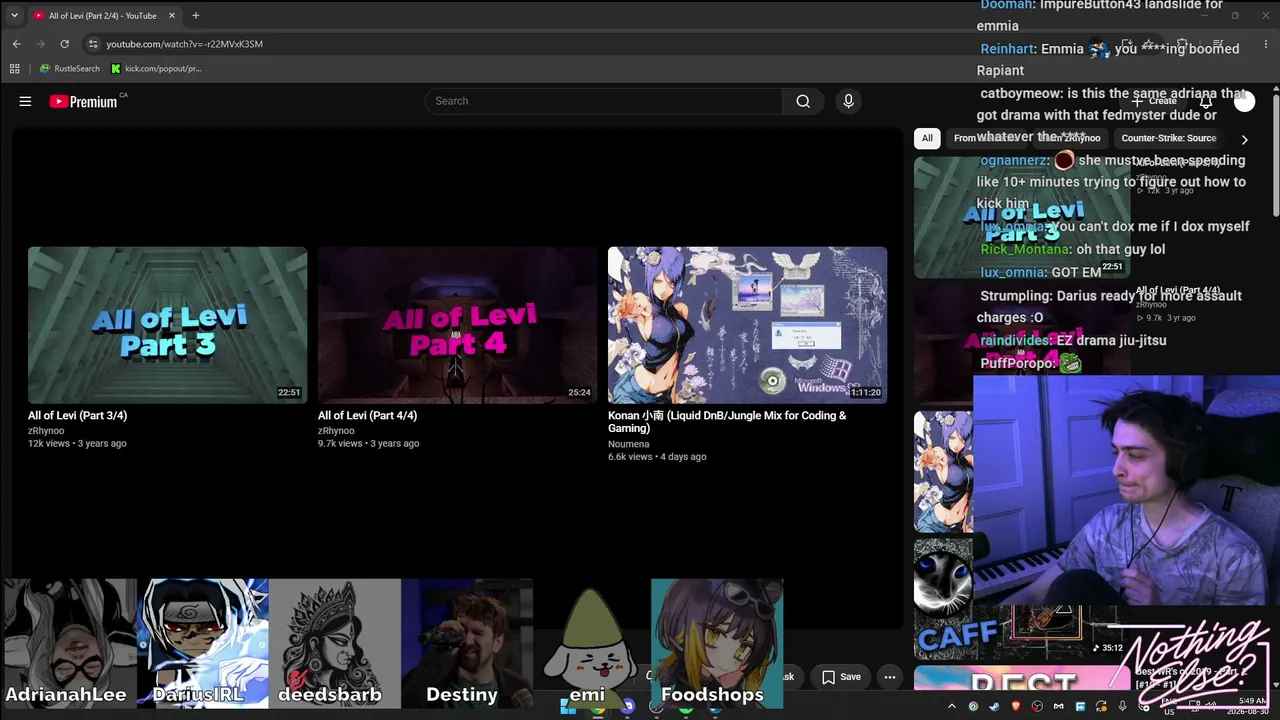This screenshot has height=720, width=1280.
Task: Go back with the browser back arrow
Action: pos(16,44)
